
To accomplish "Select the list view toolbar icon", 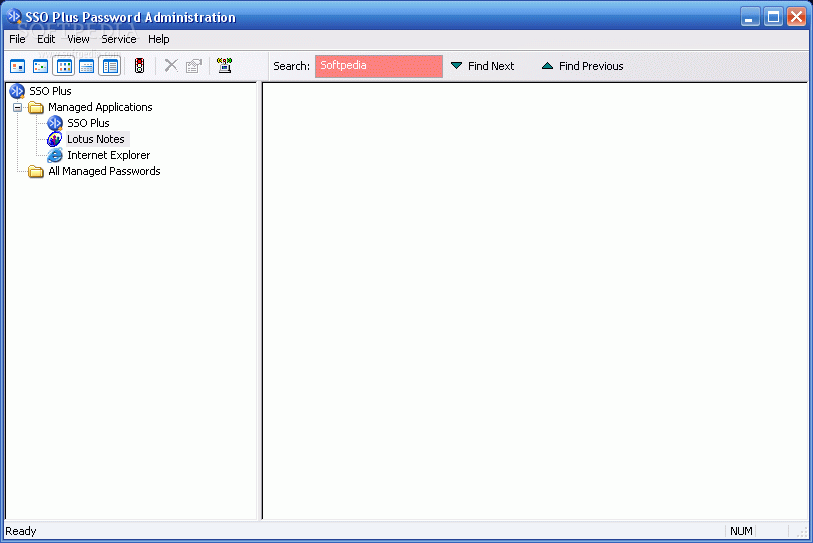I will pos(64,66).
